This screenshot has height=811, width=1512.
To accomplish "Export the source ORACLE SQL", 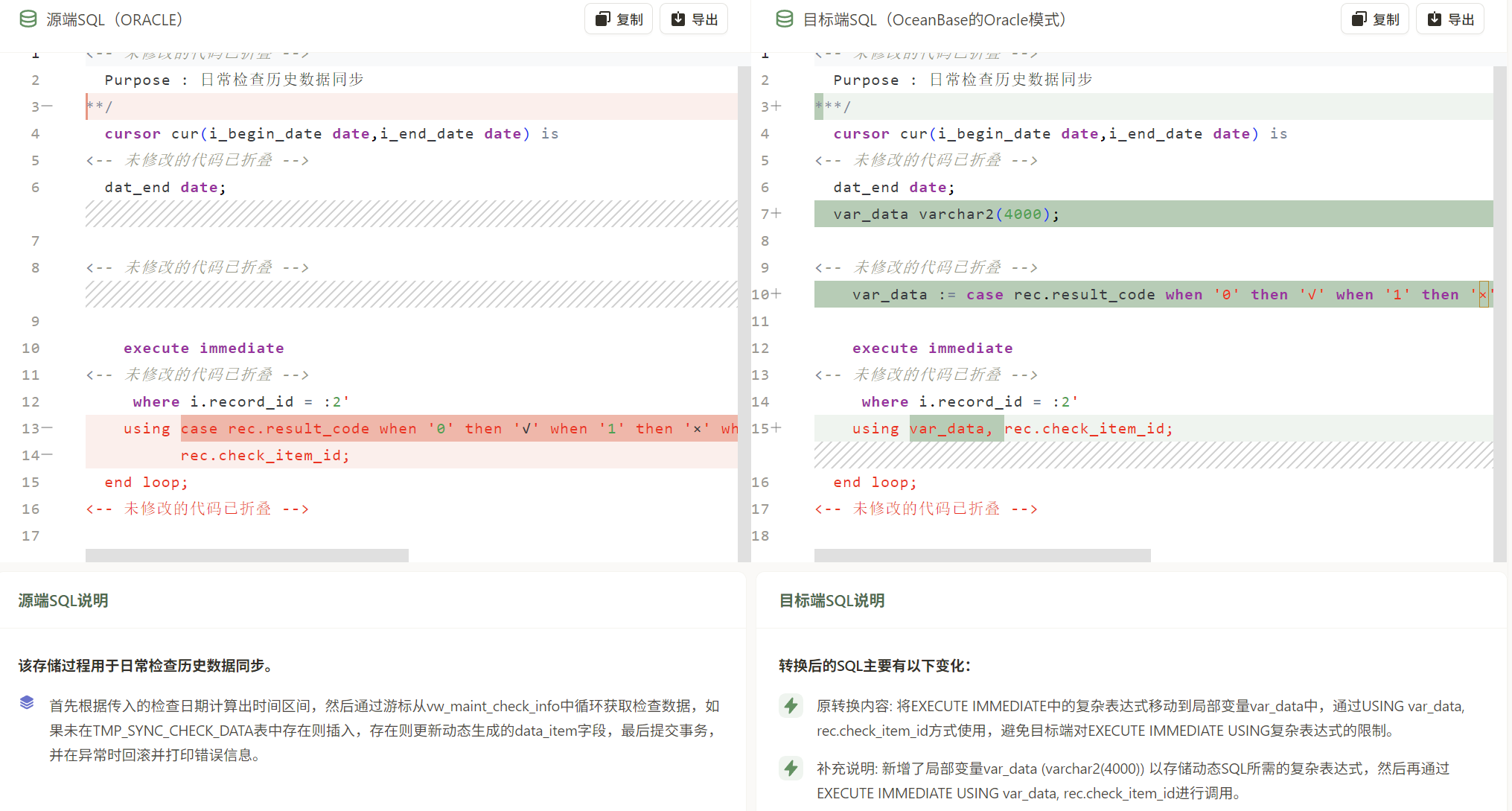I will (x=694, y=19).
